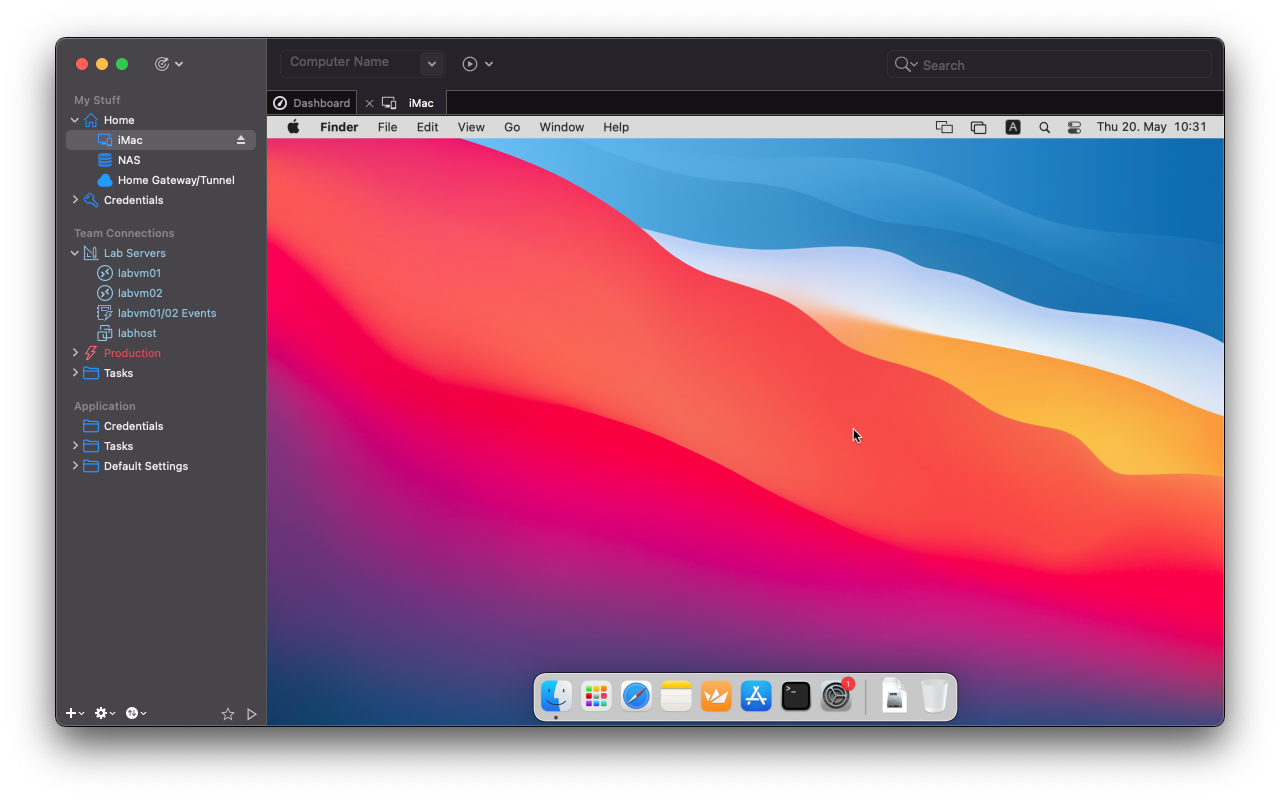Expand the Production connection group
Screen dimensions: 1280x800
coord(74,353)
